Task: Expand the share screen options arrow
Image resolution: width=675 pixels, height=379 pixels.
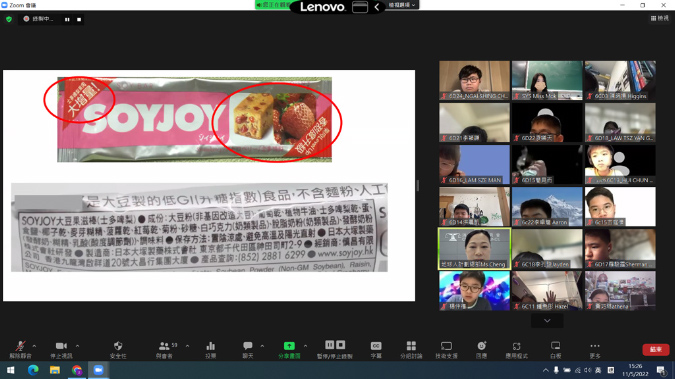Action: pyautogui.click(x=305, y=346)
